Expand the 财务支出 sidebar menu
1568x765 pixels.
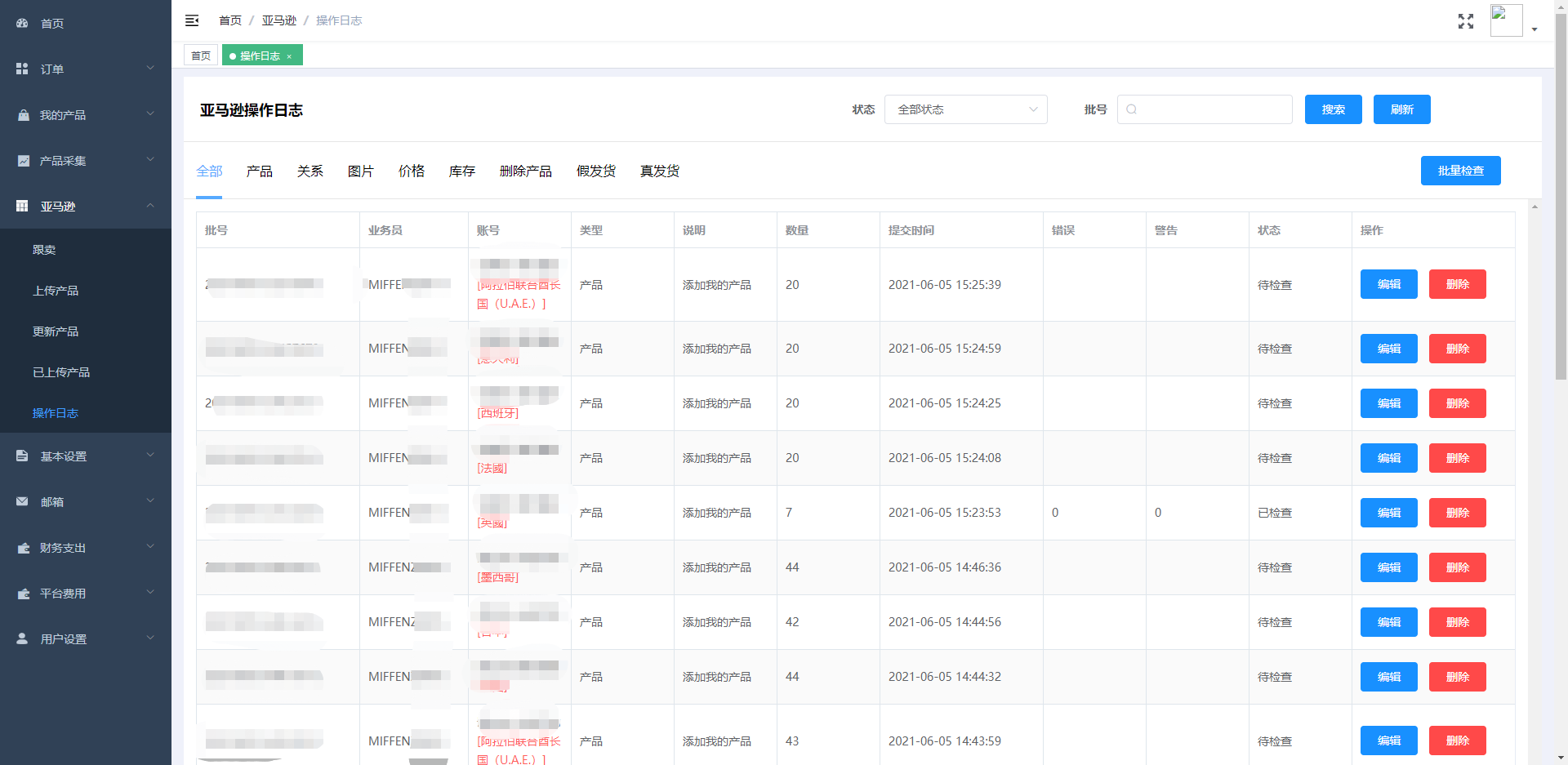86,548
